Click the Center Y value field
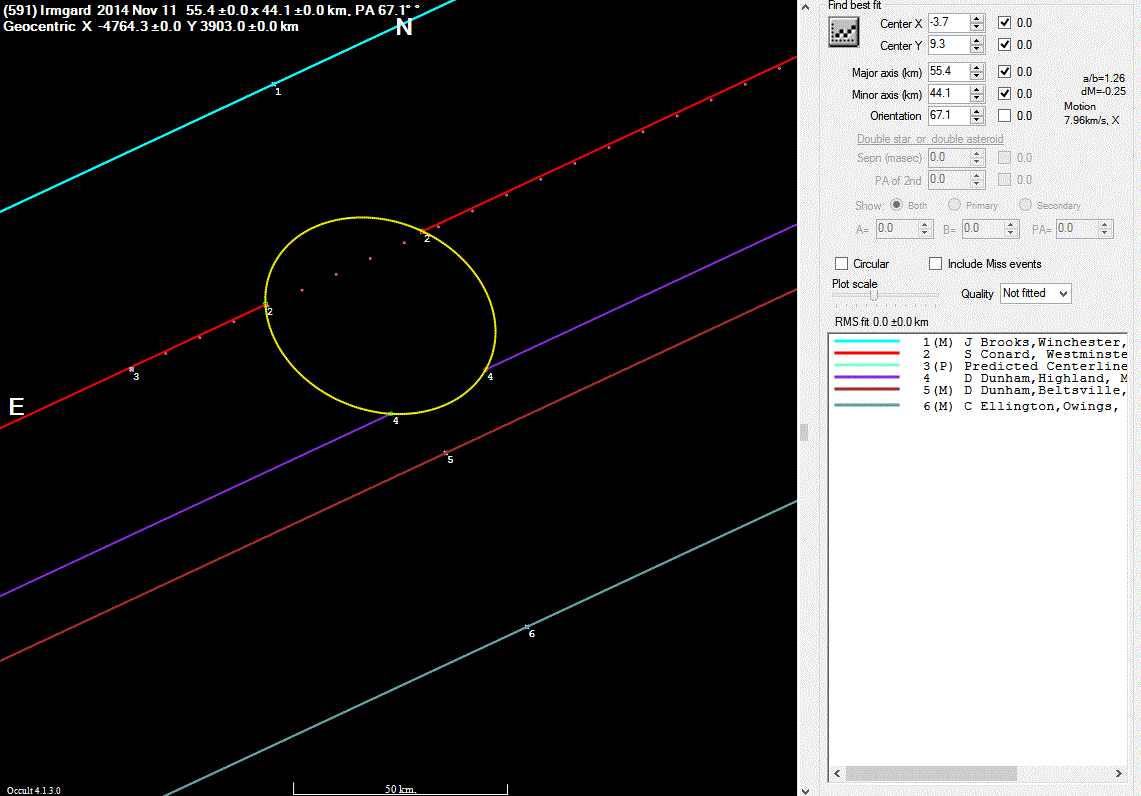 coord(949,44)
